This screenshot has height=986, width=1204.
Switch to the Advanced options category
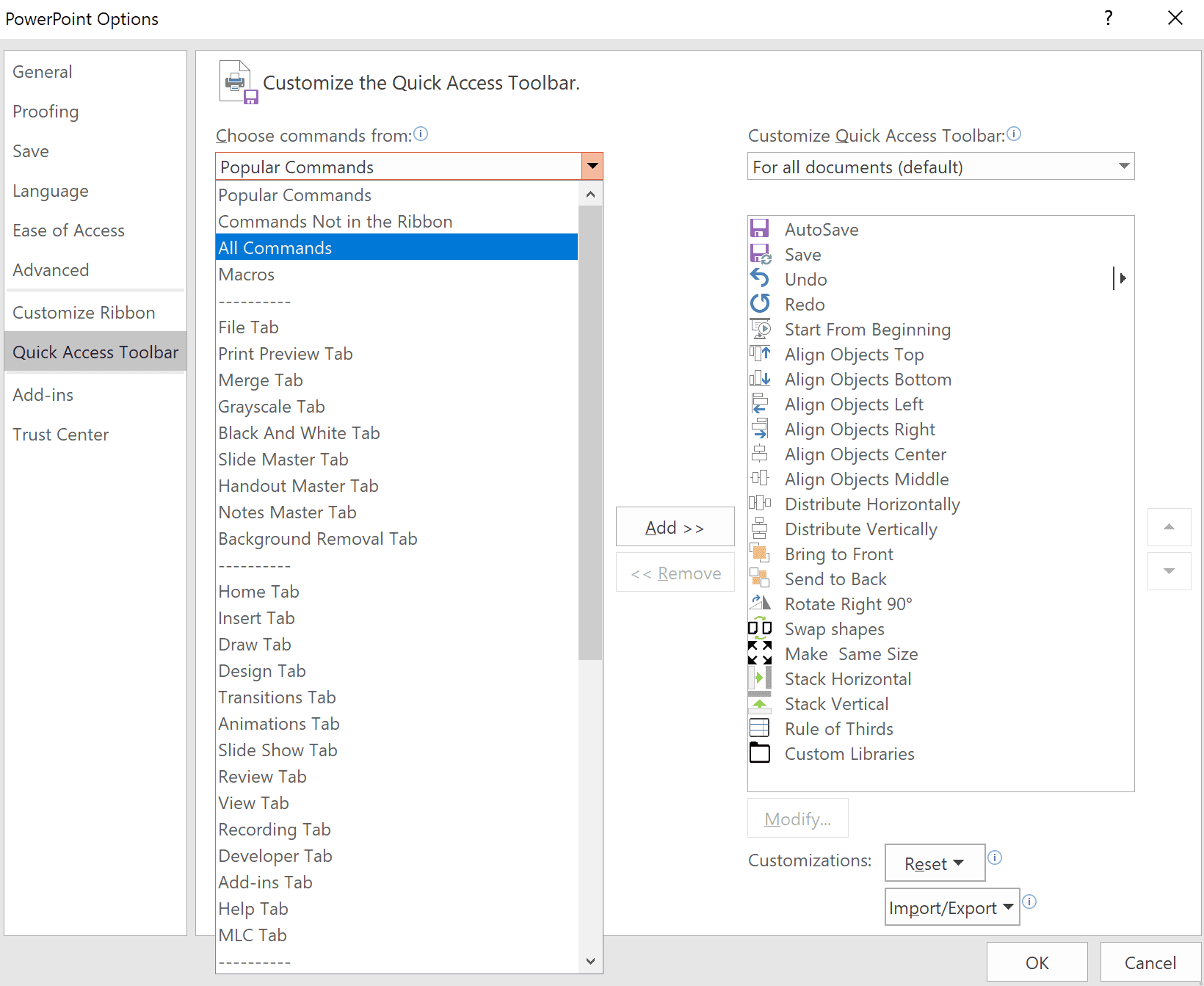pos(95,270)
